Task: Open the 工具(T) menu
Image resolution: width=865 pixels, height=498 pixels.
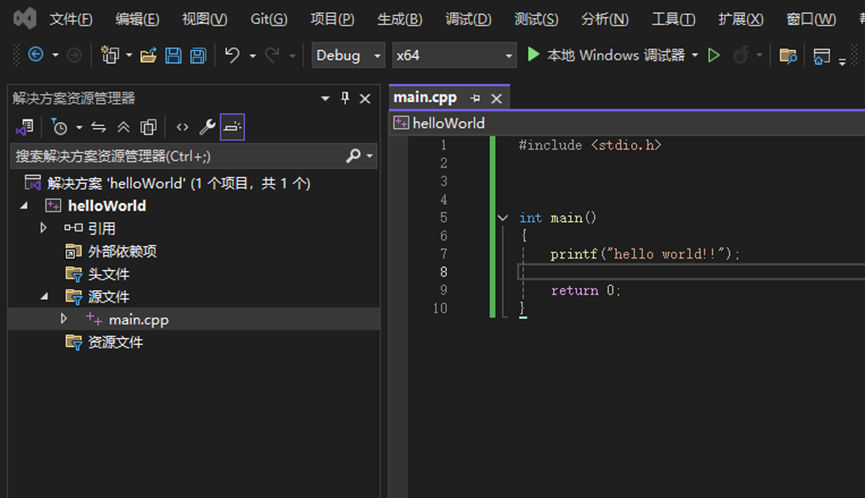Action: click(674, 19)
